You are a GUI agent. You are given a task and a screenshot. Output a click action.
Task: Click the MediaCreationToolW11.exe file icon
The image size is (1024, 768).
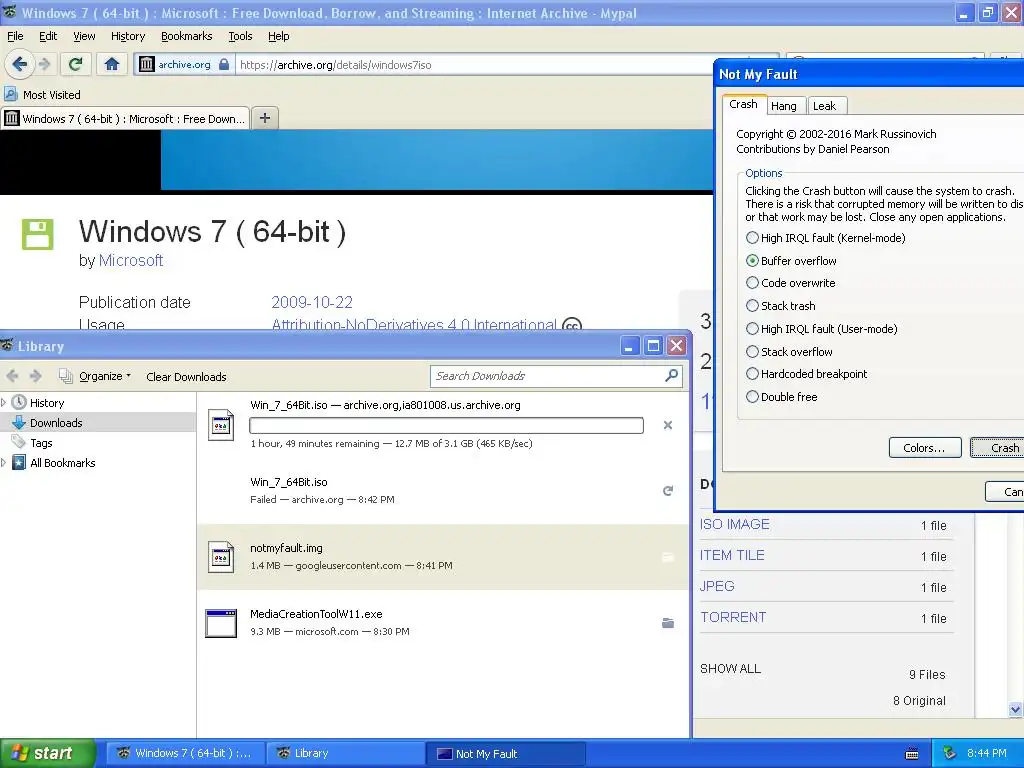tap(221, 623)
